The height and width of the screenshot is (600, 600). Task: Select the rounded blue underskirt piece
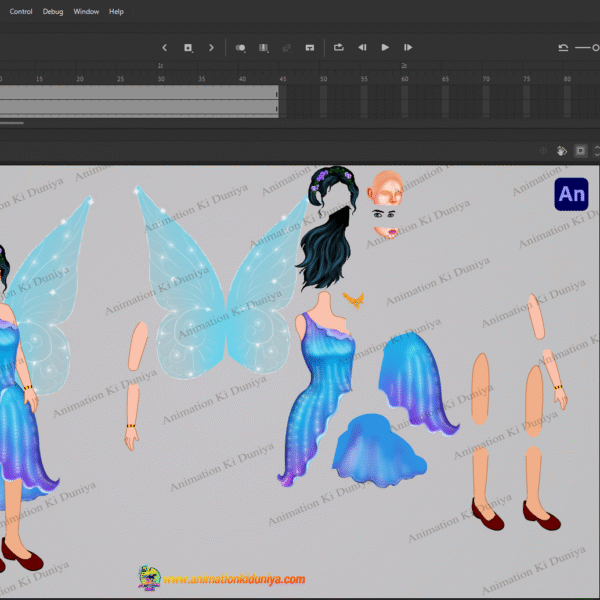coord(379,451)
